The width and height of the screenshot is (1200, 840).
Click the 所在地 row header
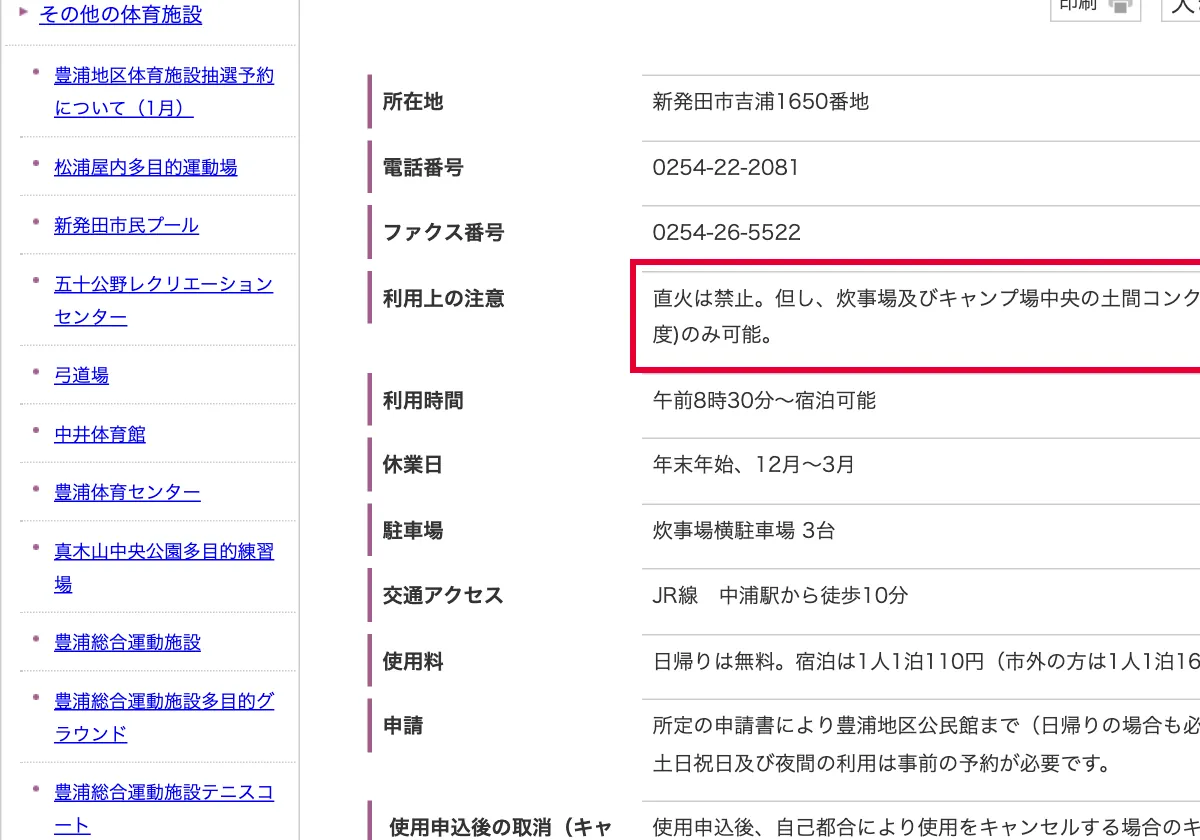[x=413, y=101]
